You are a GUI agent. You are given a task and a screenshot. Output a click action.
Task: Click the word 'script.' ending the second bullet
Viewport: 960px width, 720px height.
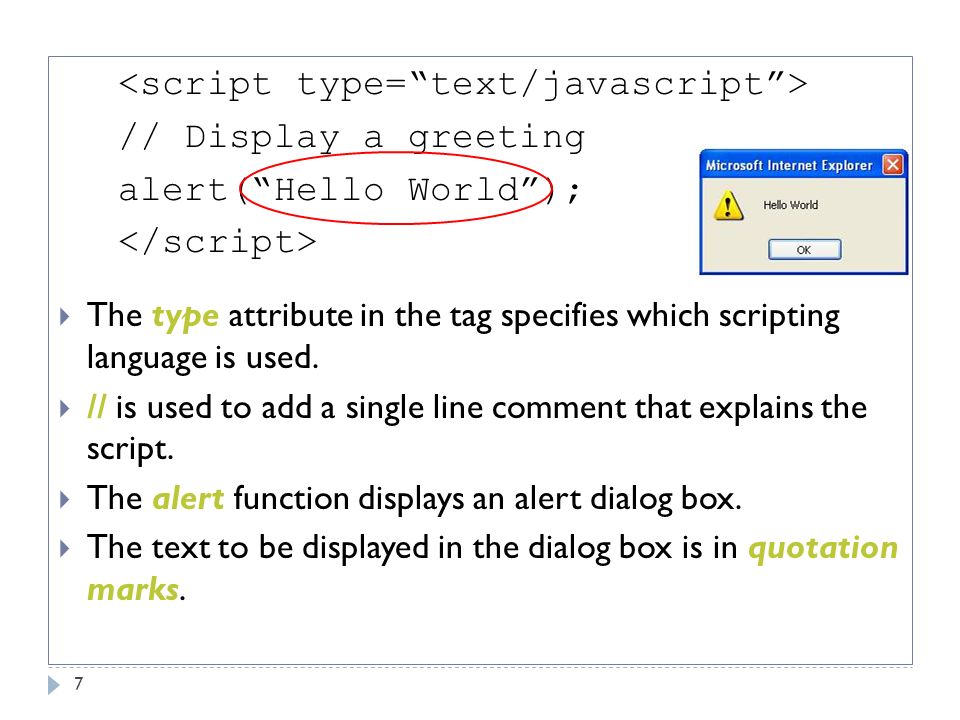click(130, 451)
